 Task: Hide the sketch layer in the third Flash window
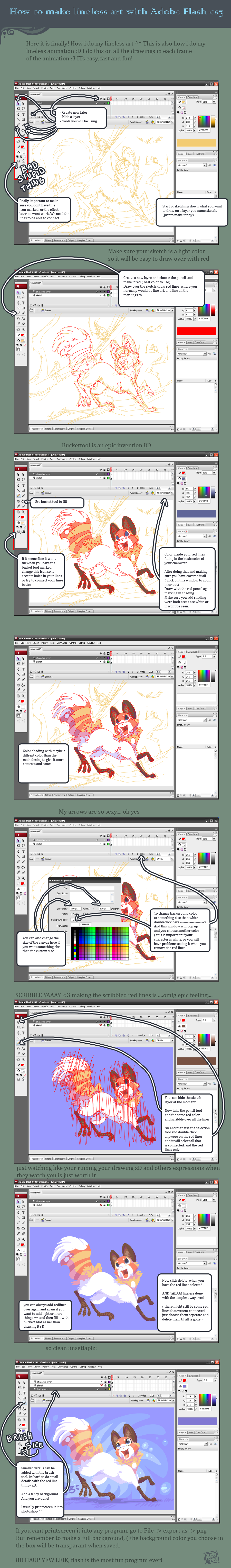click(101, 478)
